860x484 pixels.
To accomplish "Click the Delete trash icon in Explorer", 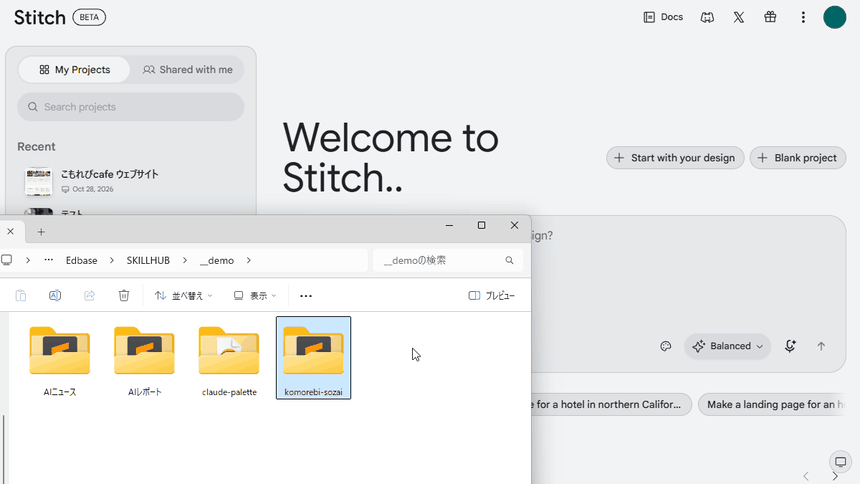I will [124, 296].
